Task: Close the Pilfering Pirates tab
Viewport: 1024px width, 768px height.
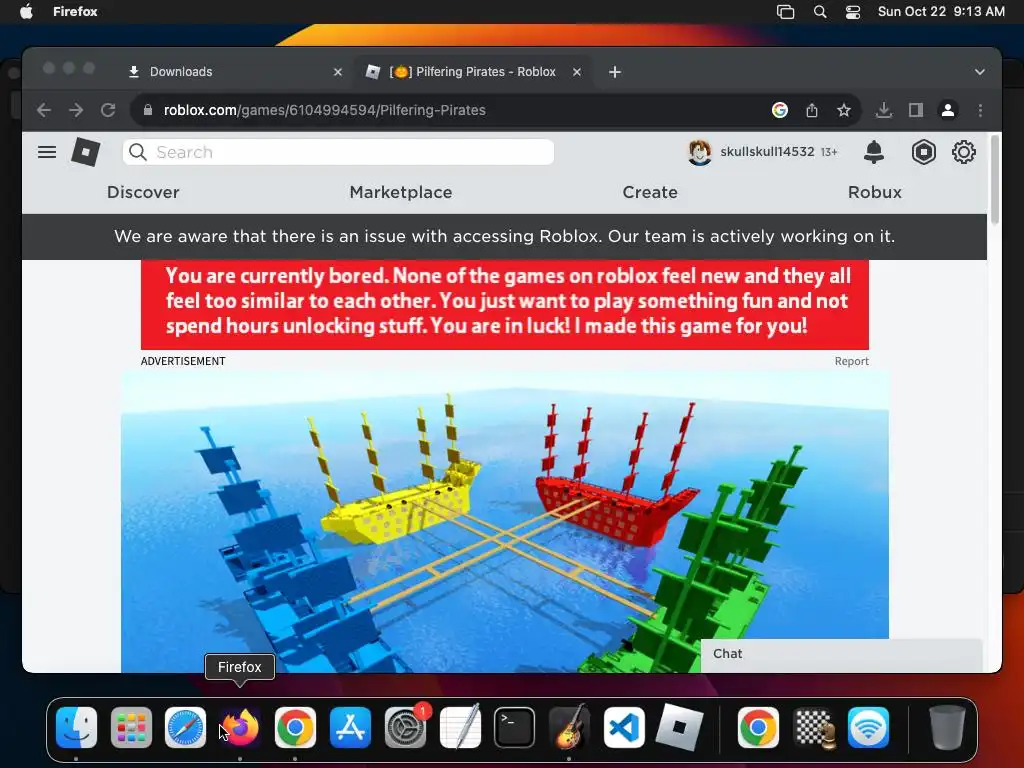Action: [x=577, y=72]
